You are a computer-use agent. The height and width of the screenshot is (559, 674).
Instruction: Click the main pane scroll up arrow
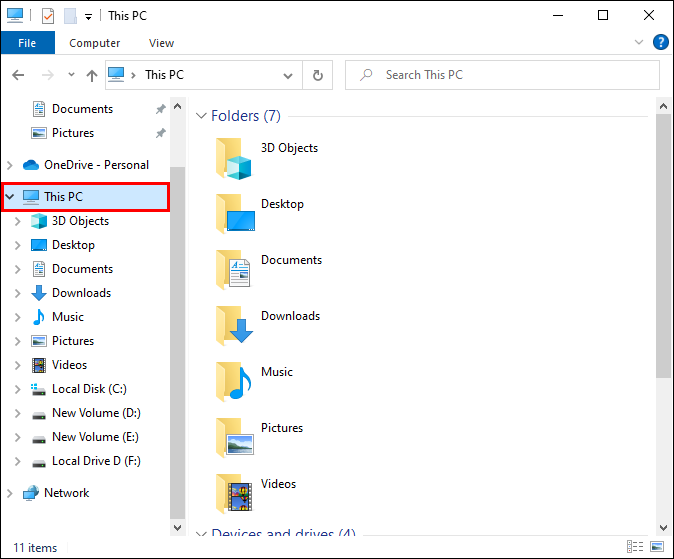tap(663, 106)
